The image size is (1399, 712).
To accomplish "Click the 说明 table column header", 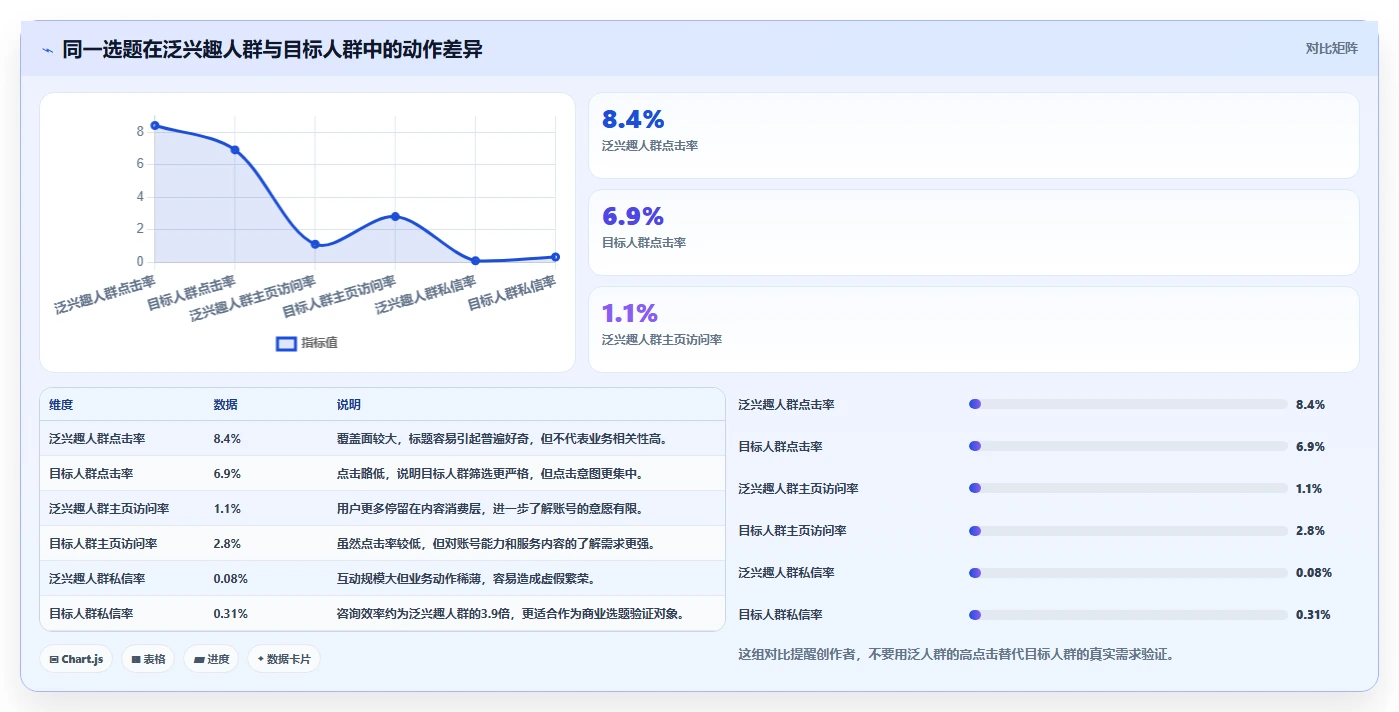I will (349, 405).
